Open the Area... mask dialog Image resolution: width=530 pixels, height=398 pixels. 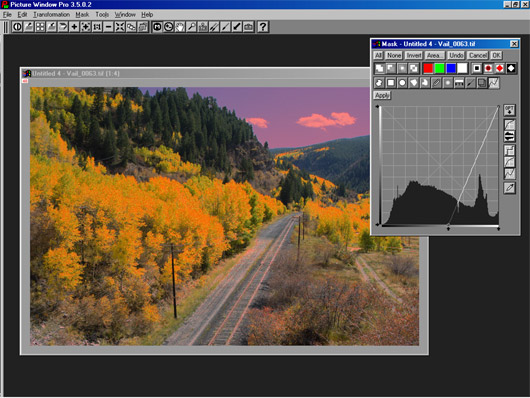click(x=434, y=55)
